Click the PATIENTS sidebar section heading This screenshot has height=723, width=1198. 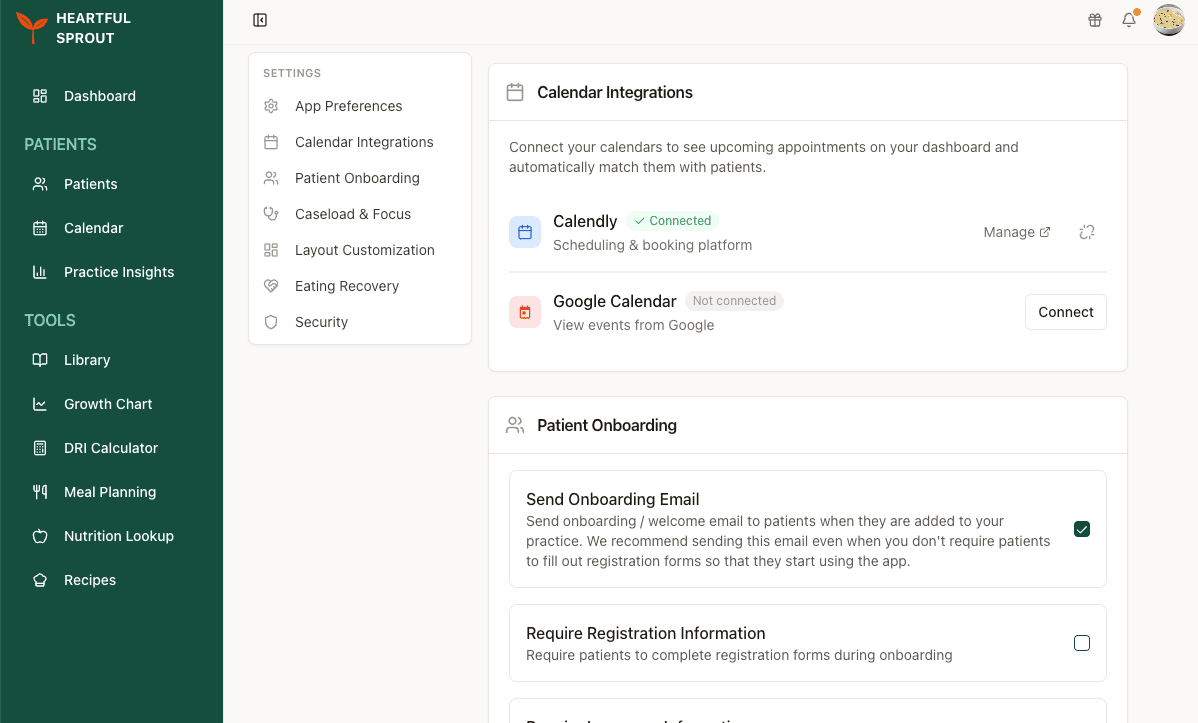[60, 144]
